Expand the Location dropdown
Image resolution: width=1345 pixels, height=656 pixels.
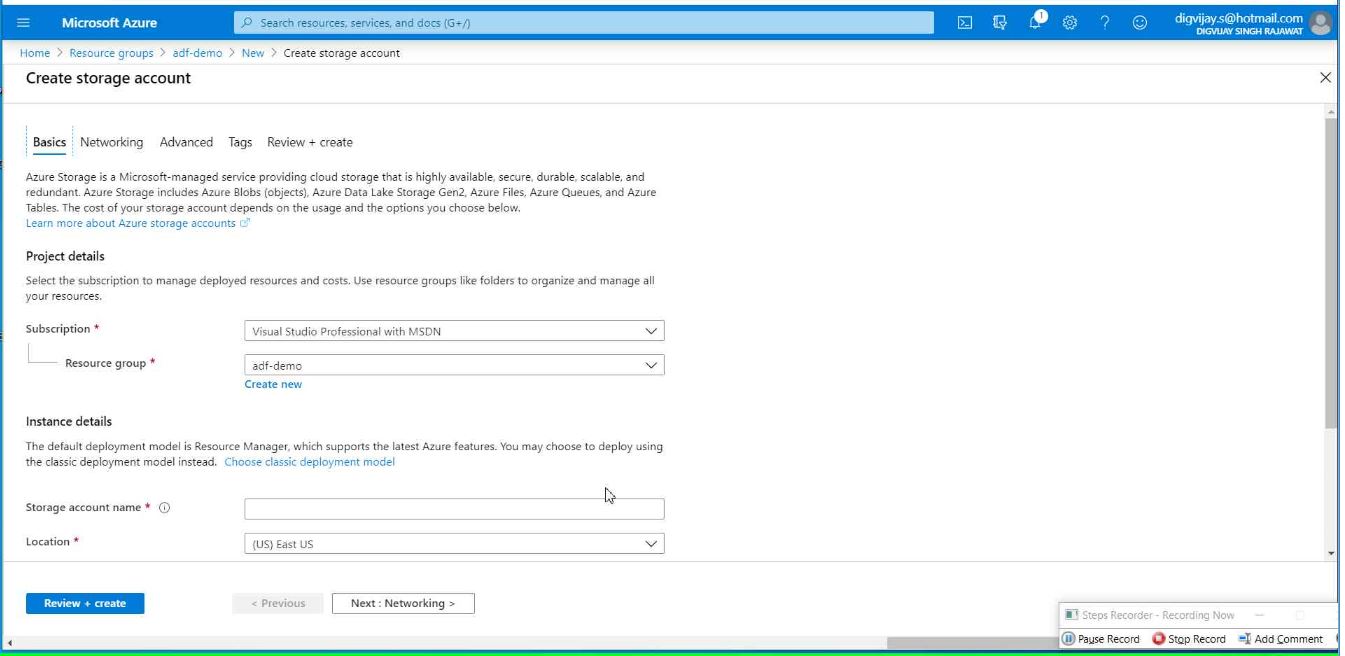coord(454,543)
